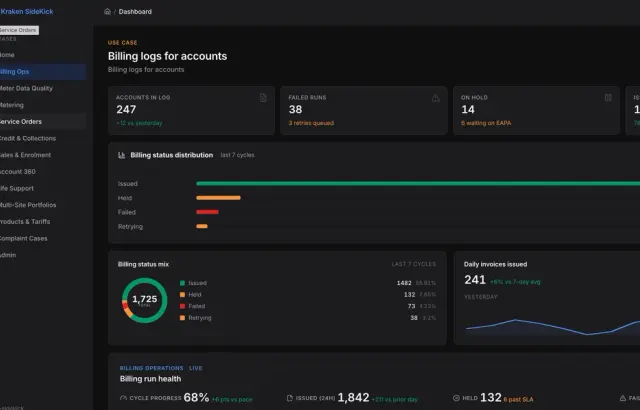Select Billing Ops in the sidebar
Screen dimensions: 640x410
tap(43, 72)
